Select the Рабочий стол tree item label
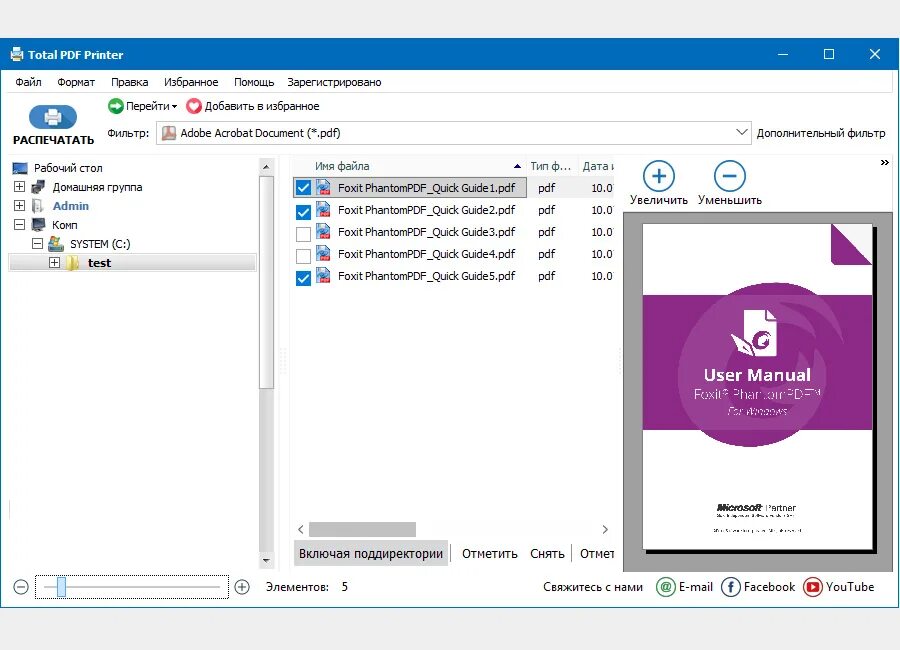Viewport: 900px width, 650px height. click(x=68, y=168)
